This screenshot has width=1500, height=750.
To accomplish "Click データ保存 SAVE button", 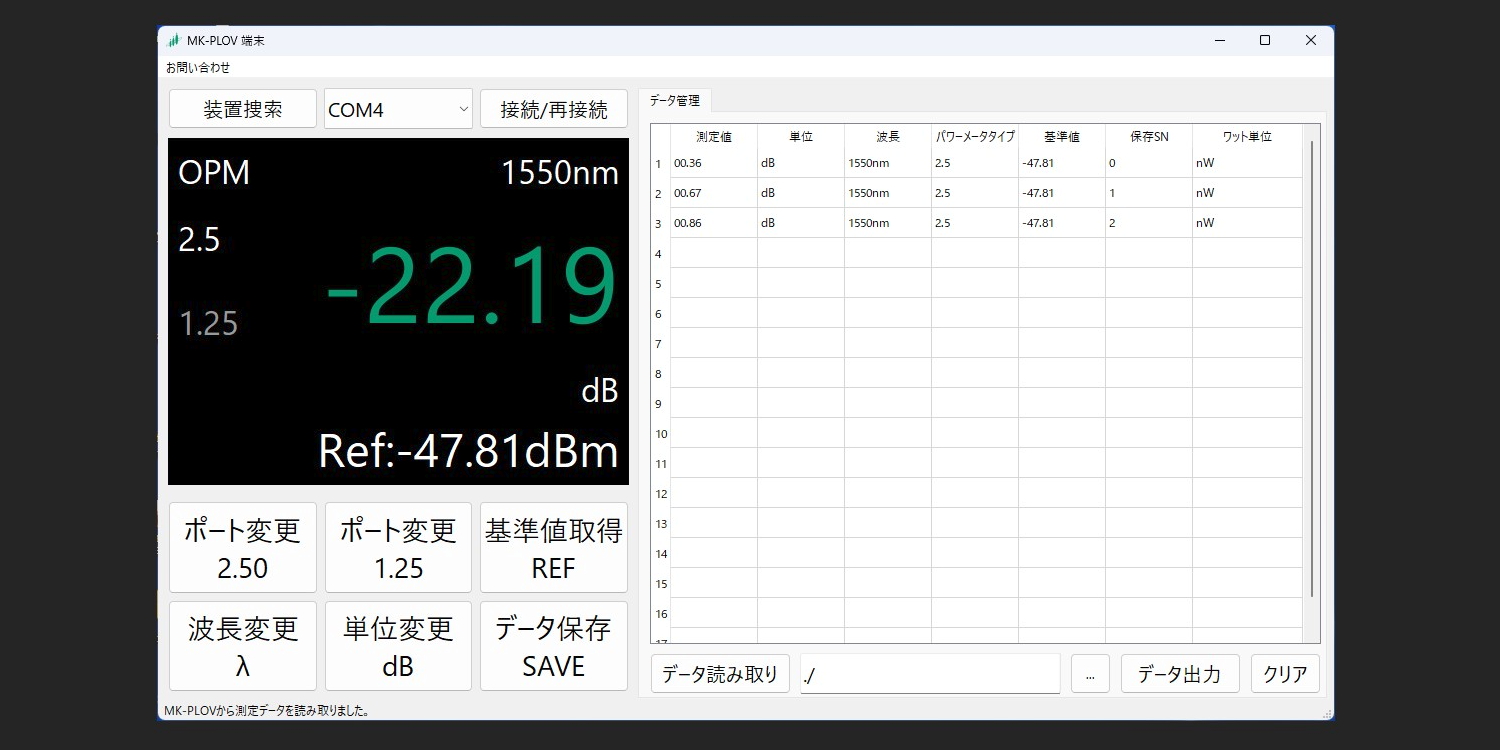I will [554, 646].
